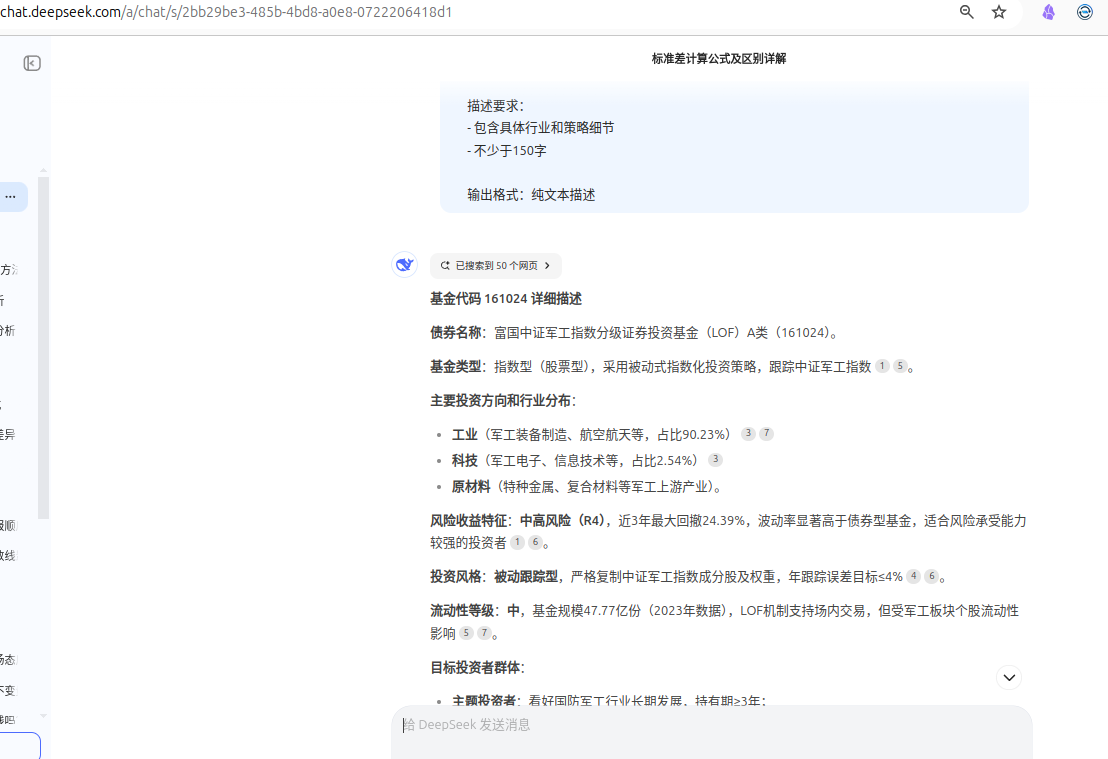
Task: Click the 原材料 bullet item
Action: pos(589,487)
